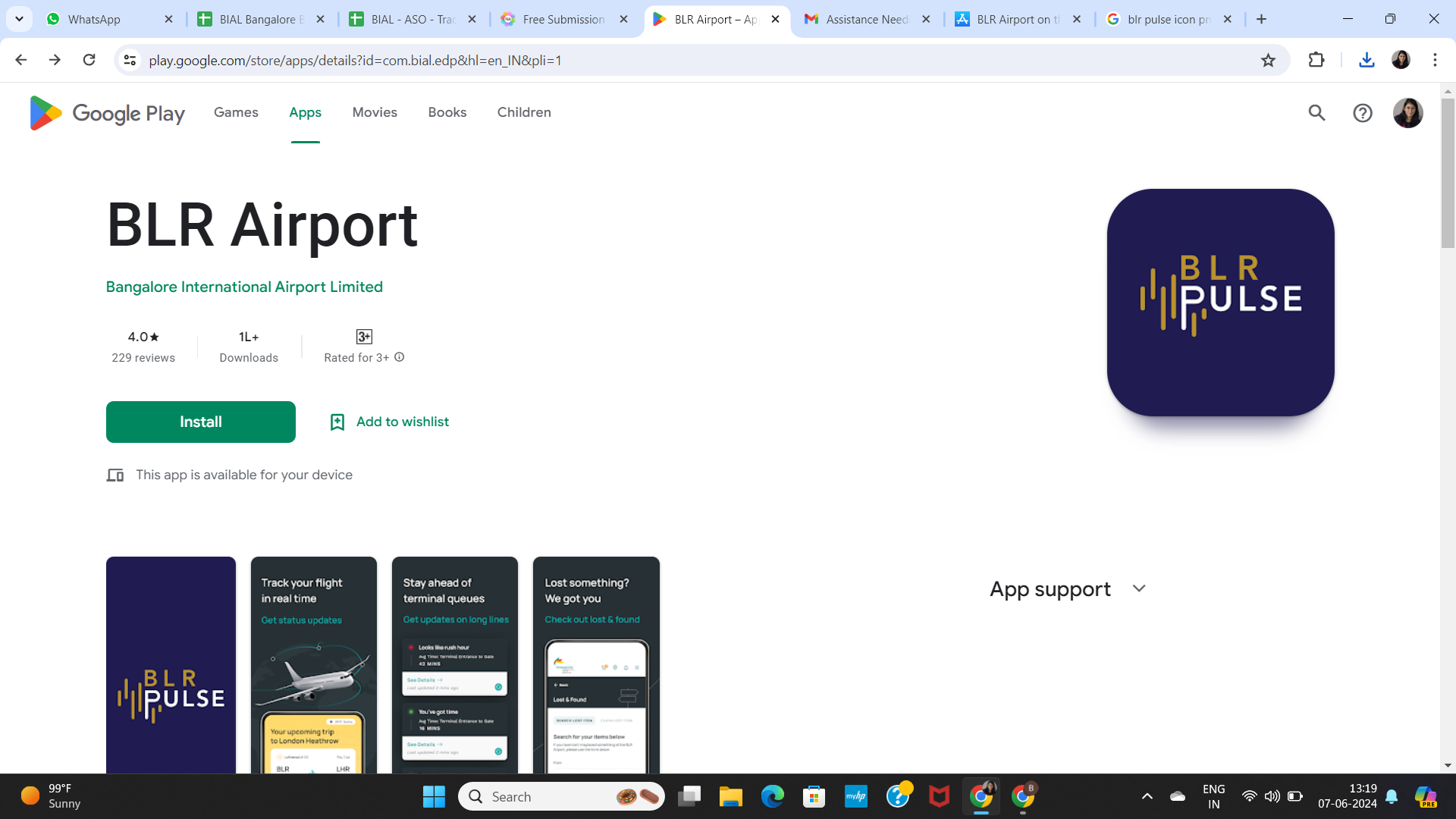
Task: Add BLR Airport to wishlist
Action: click(x=389, y=422)
